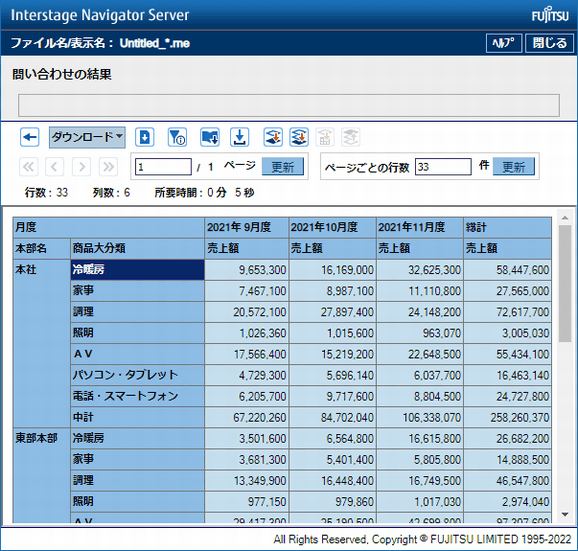Open the filter condition info icon

[177, 137]
